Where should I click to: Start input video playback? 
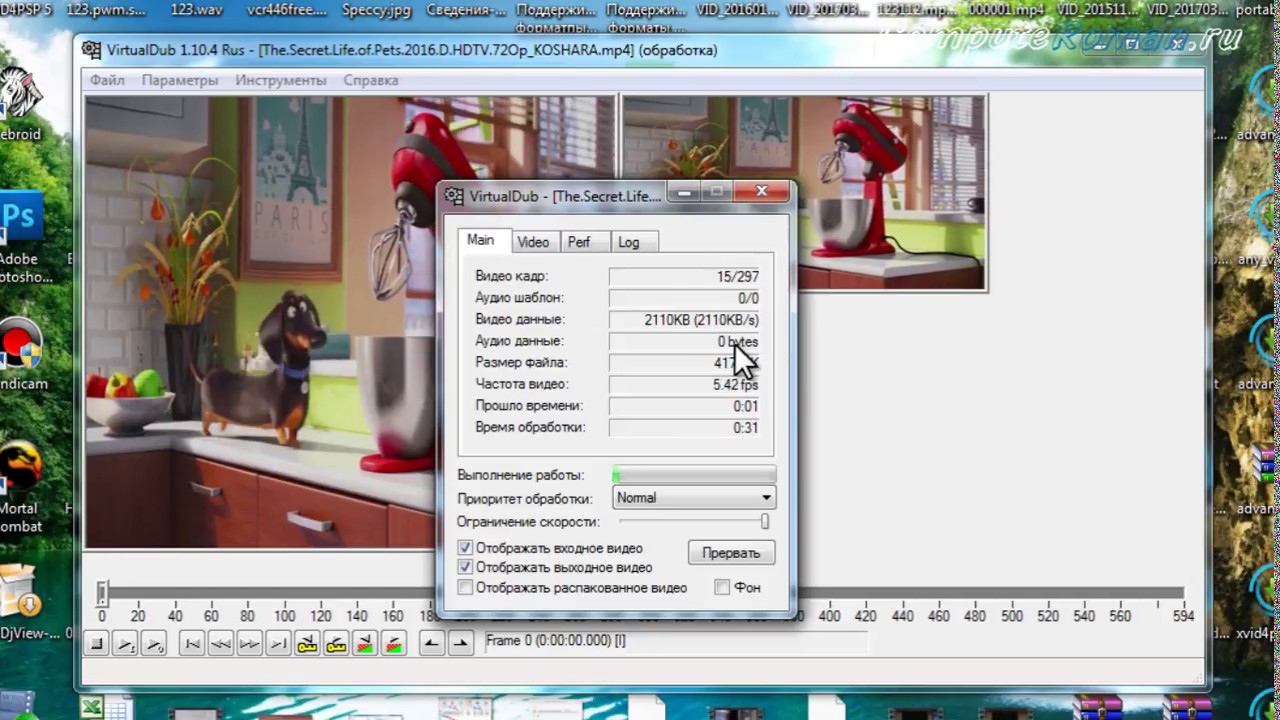[x=125, y=644]
